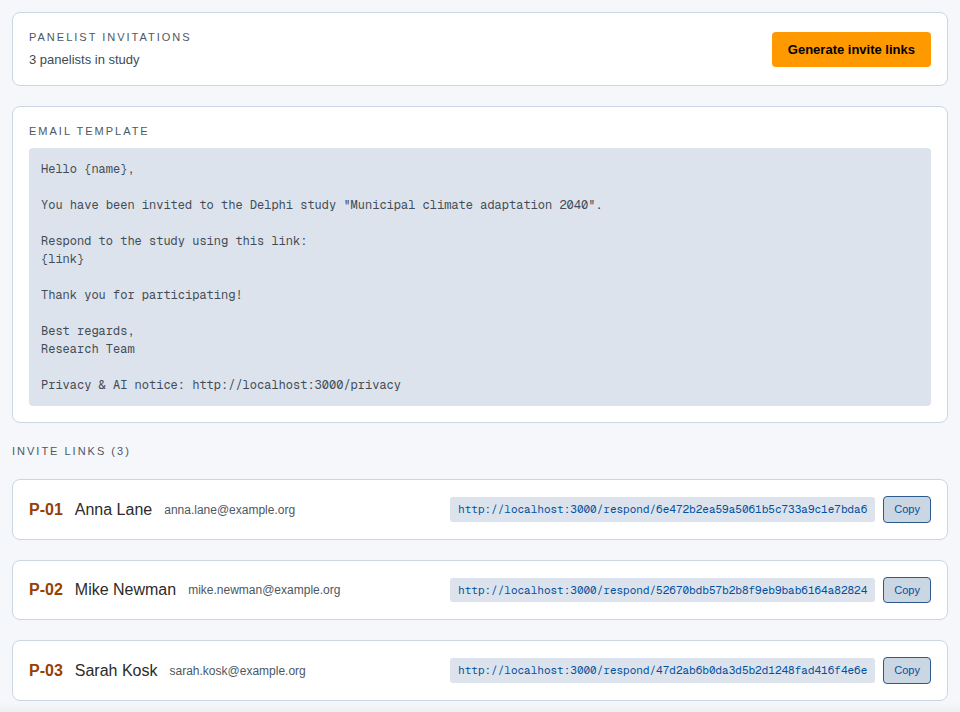Click the P-03 panelist ID

[46, 670]
